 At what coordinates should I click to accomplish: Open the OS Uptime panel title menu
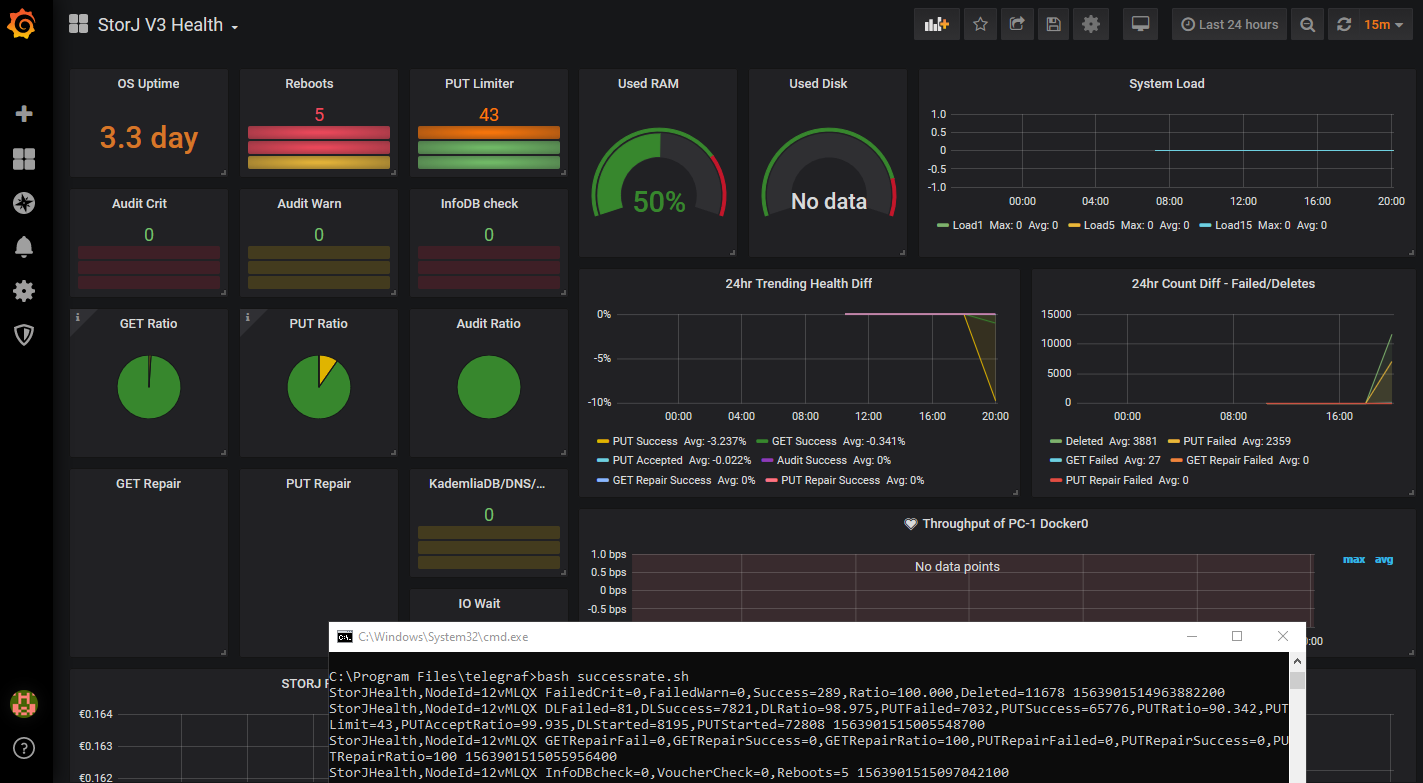[148, 84]
